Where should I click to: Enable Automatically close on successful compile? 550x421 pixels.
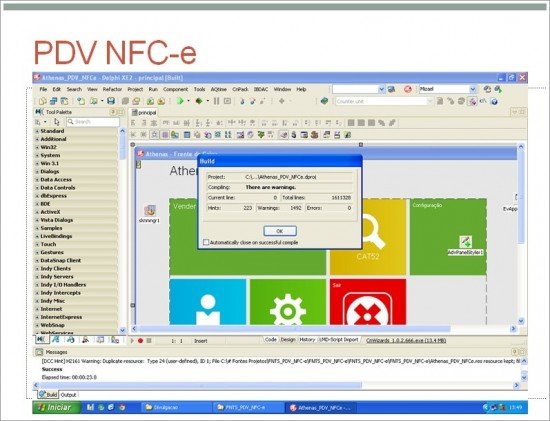point(206,242)
